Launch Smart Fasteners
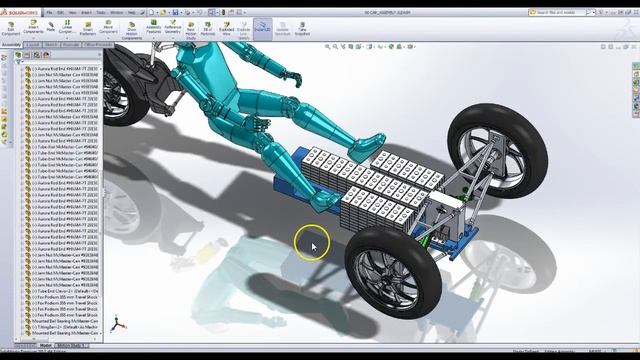 coord(88,29)
